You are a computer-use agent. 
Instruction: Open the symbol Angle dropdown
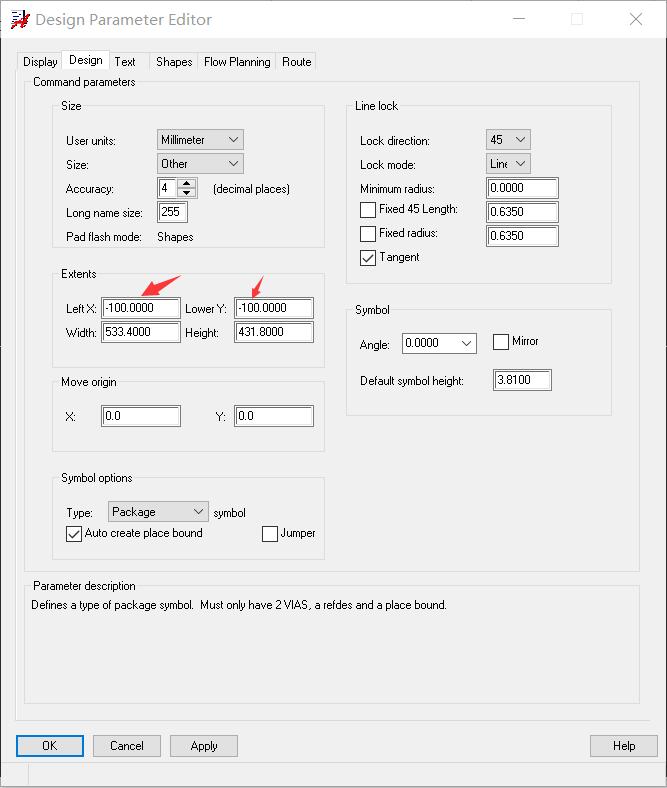439,343
